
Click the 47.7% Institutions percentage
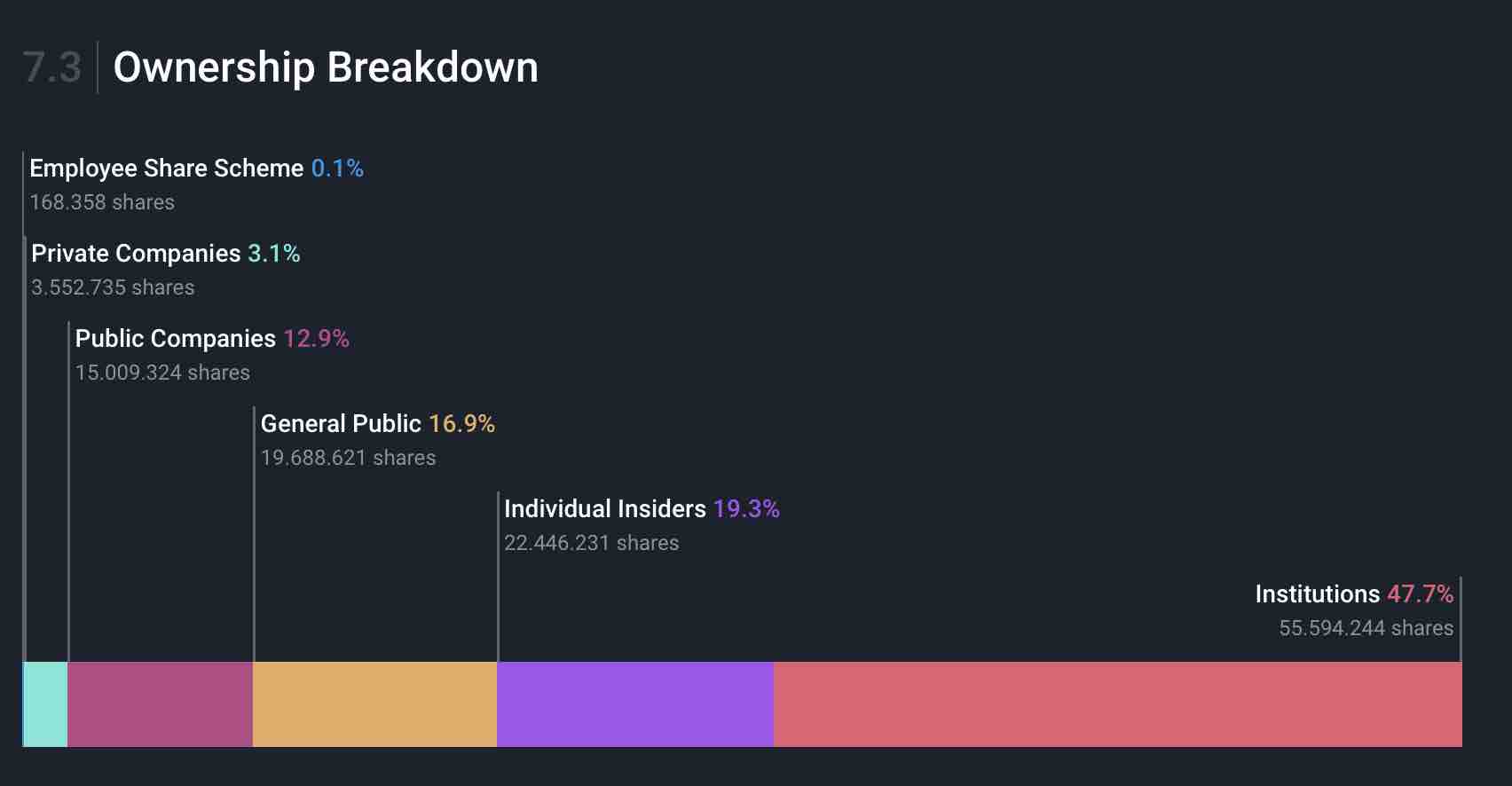tap(1420, 594)
